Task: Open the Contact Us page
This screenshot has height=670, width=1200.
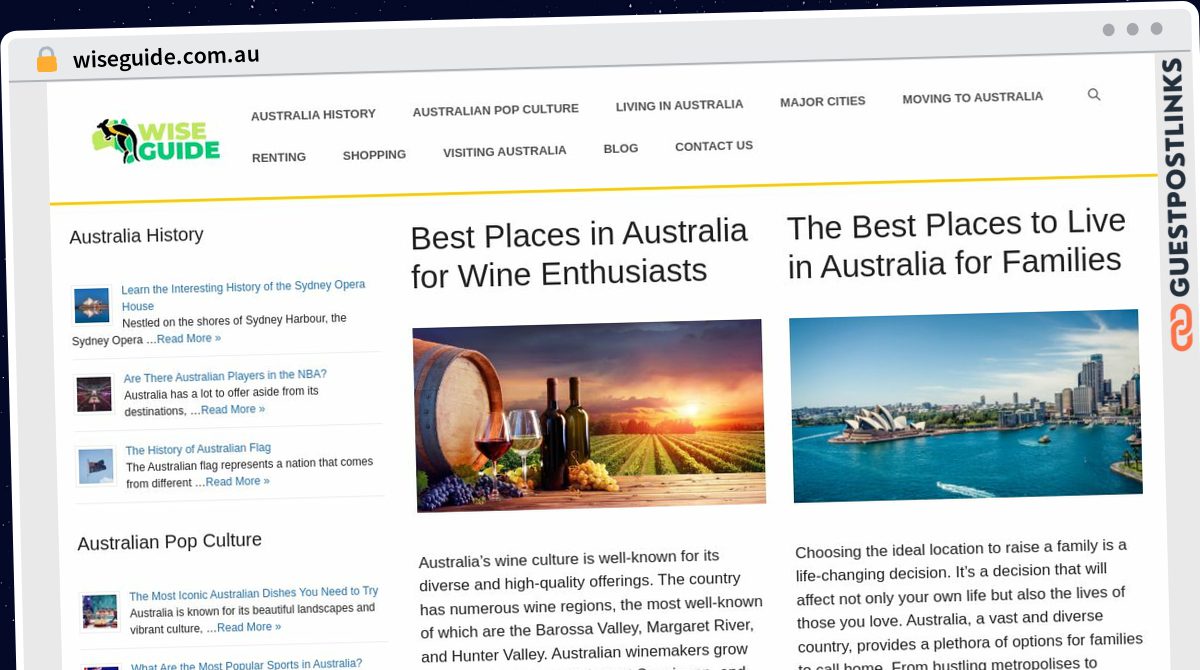Action: pos(714,146)
